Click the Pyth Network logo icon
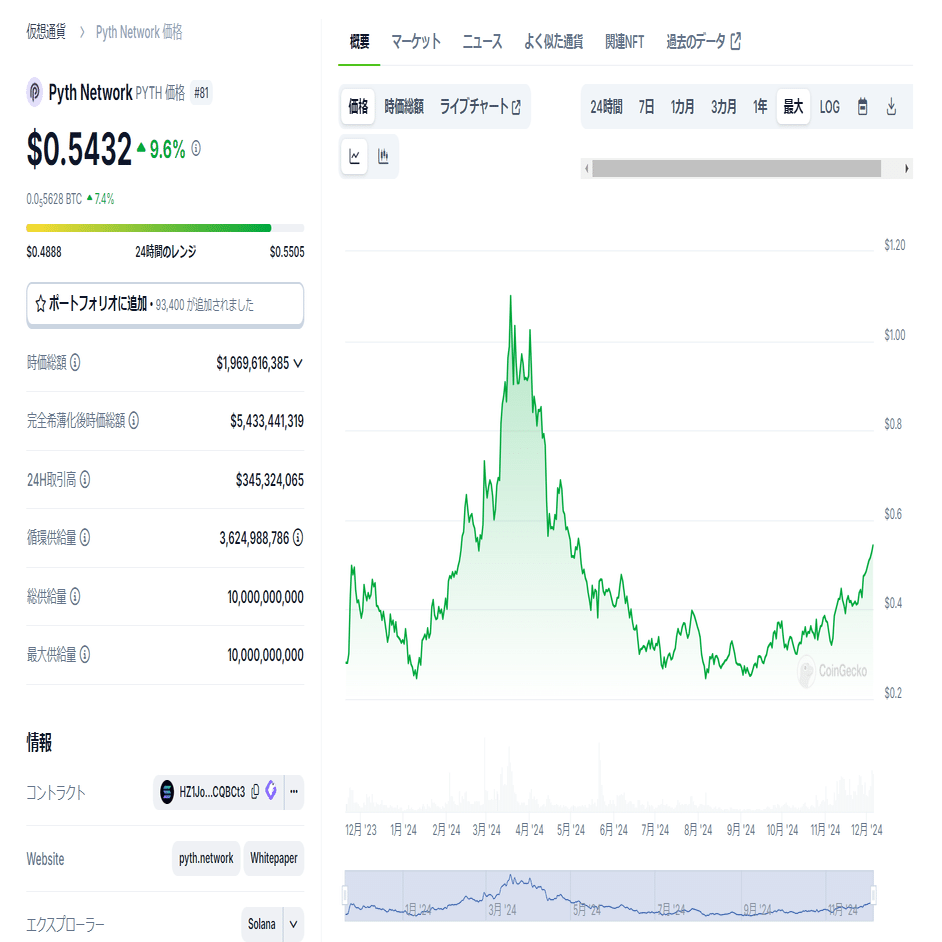Image resolution: width=942 pixels, height=942 pixels. (x=34, y=93)
